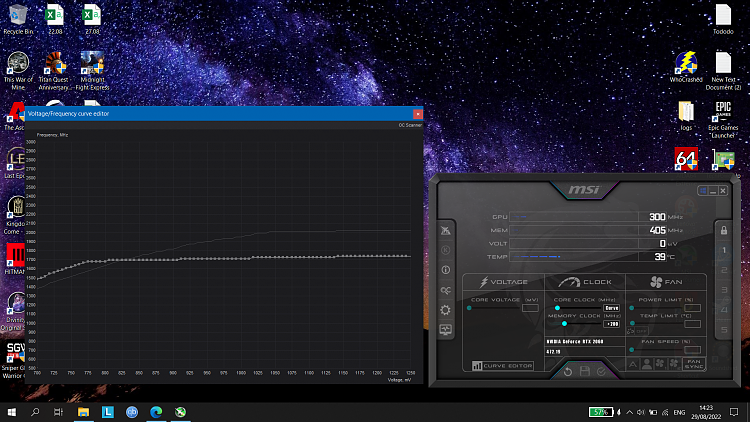The height and width of the screenshot is (422, 750).
Task: Select profile slot 4 in Afterburner
Action: [x=724, y=310]
